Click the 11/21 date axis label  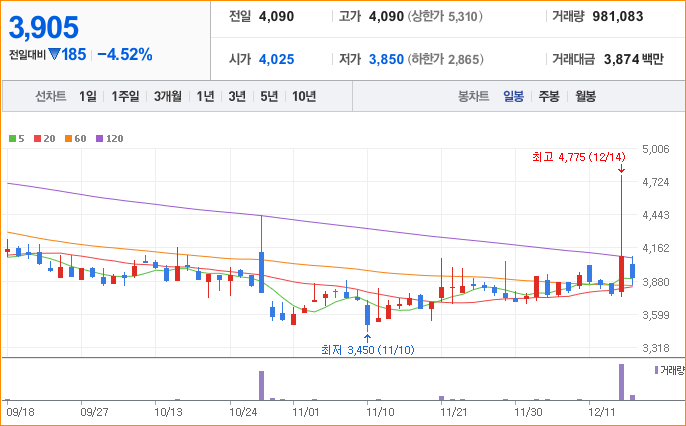(x=454, y=412)
